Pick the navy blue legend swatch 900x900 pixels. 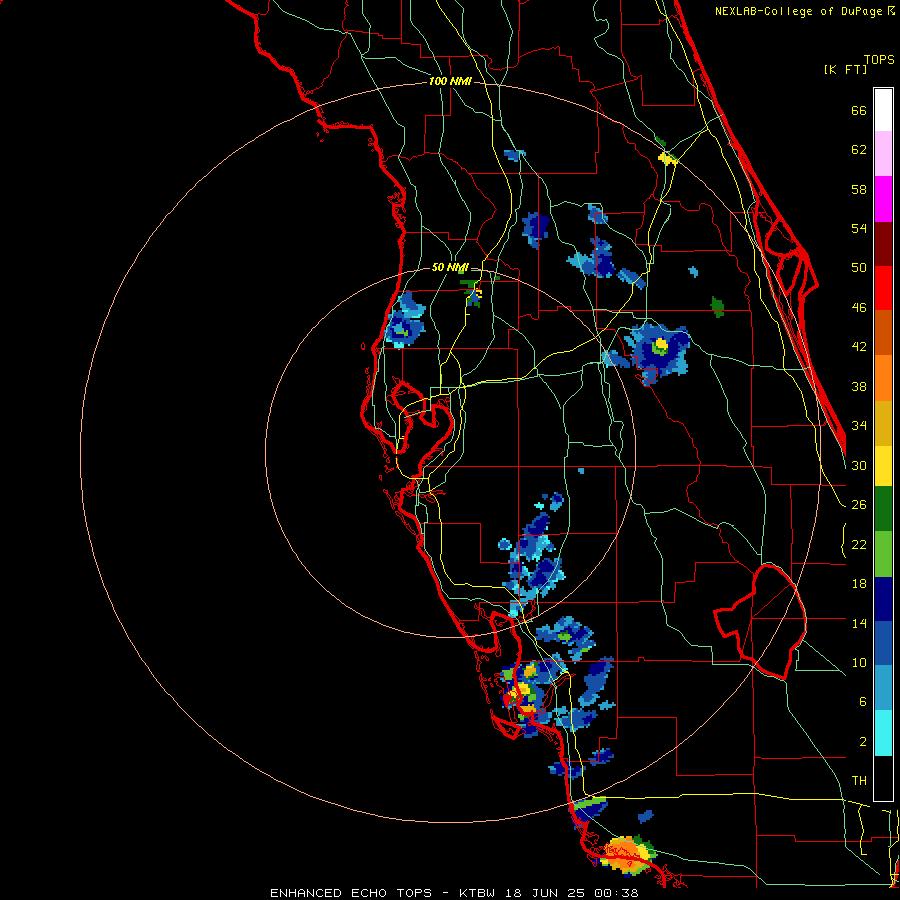[883, 599]
